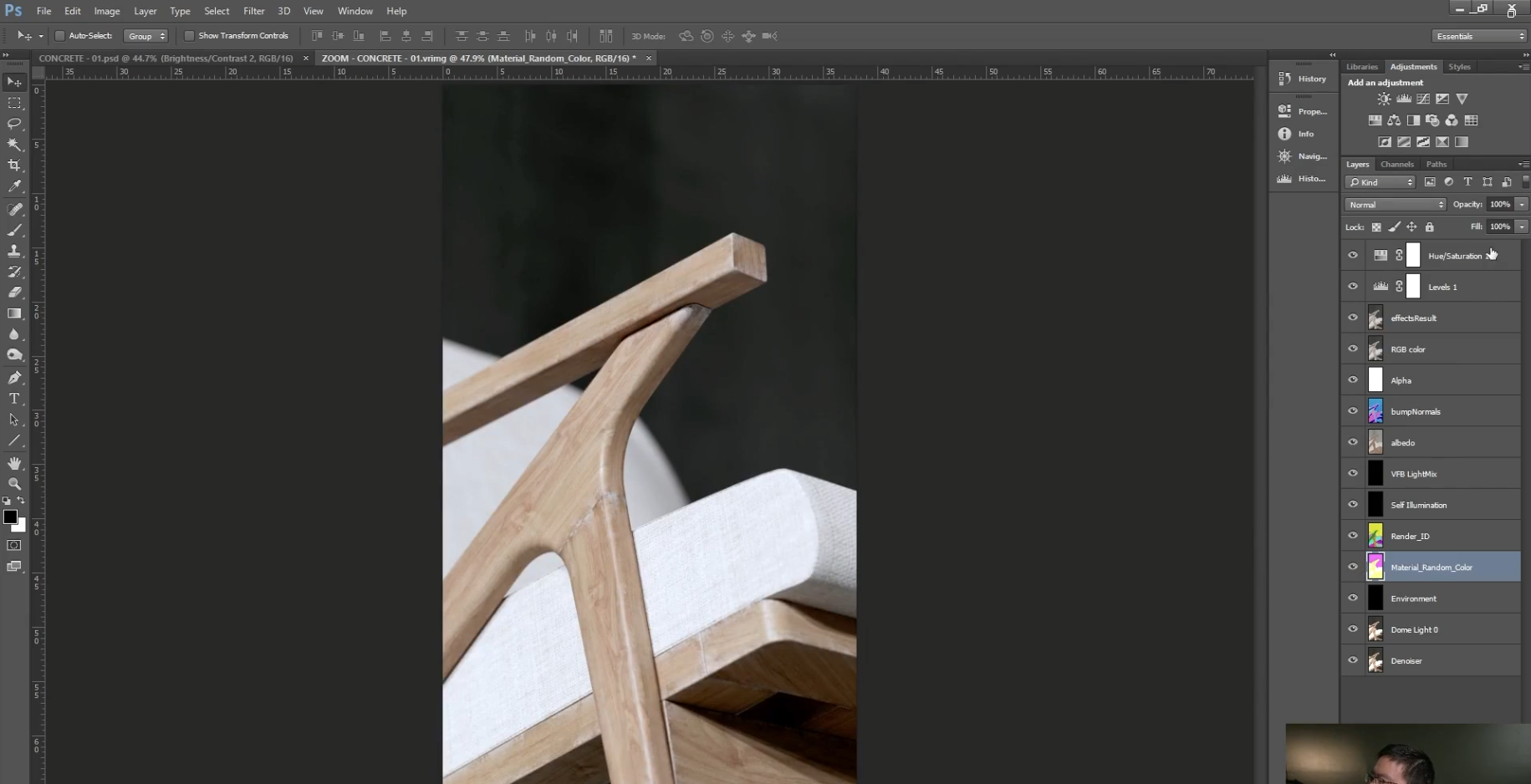This screenshot has width=1531, height=784.
Task: Enable the Auto-Select checkbox
Action: (59, 35)
